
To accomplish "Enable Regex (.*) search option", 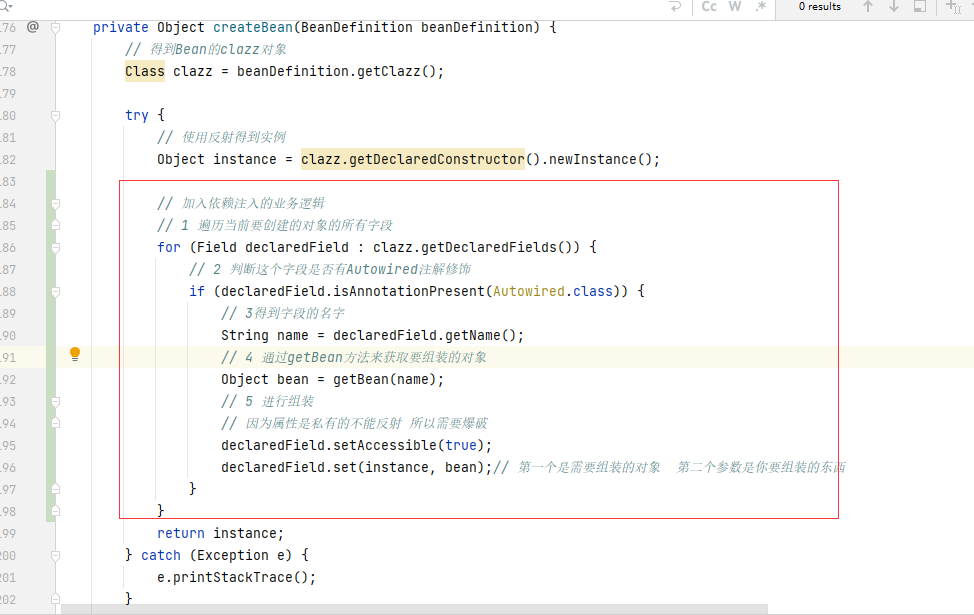I will point(761,7).
